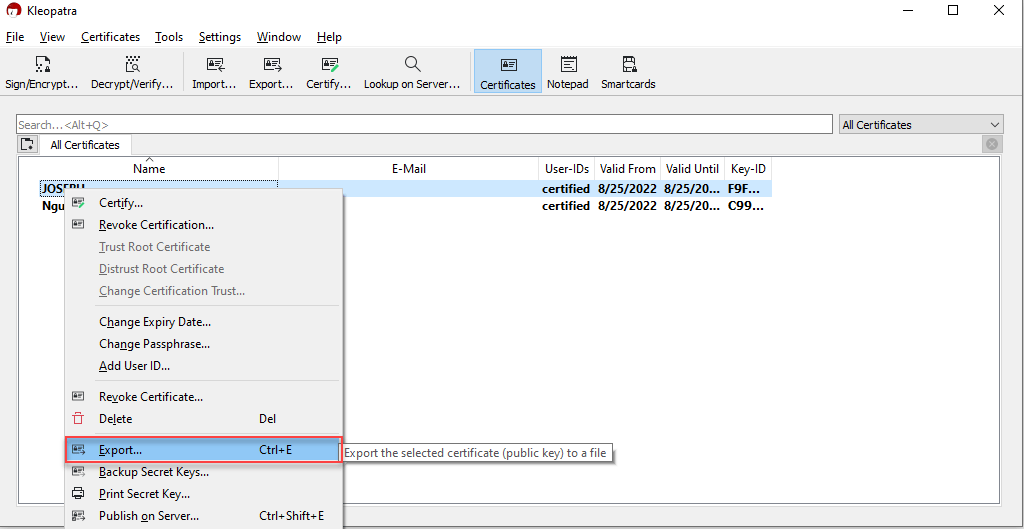Close the current tab using the gray X
The image size is (1024, 529).
991,145
